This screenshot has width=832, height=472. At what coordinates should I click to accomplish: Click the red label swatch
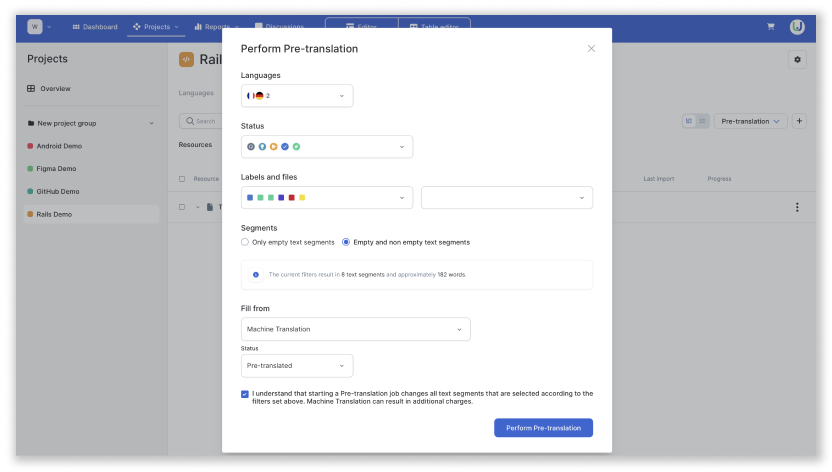point(291,198)
